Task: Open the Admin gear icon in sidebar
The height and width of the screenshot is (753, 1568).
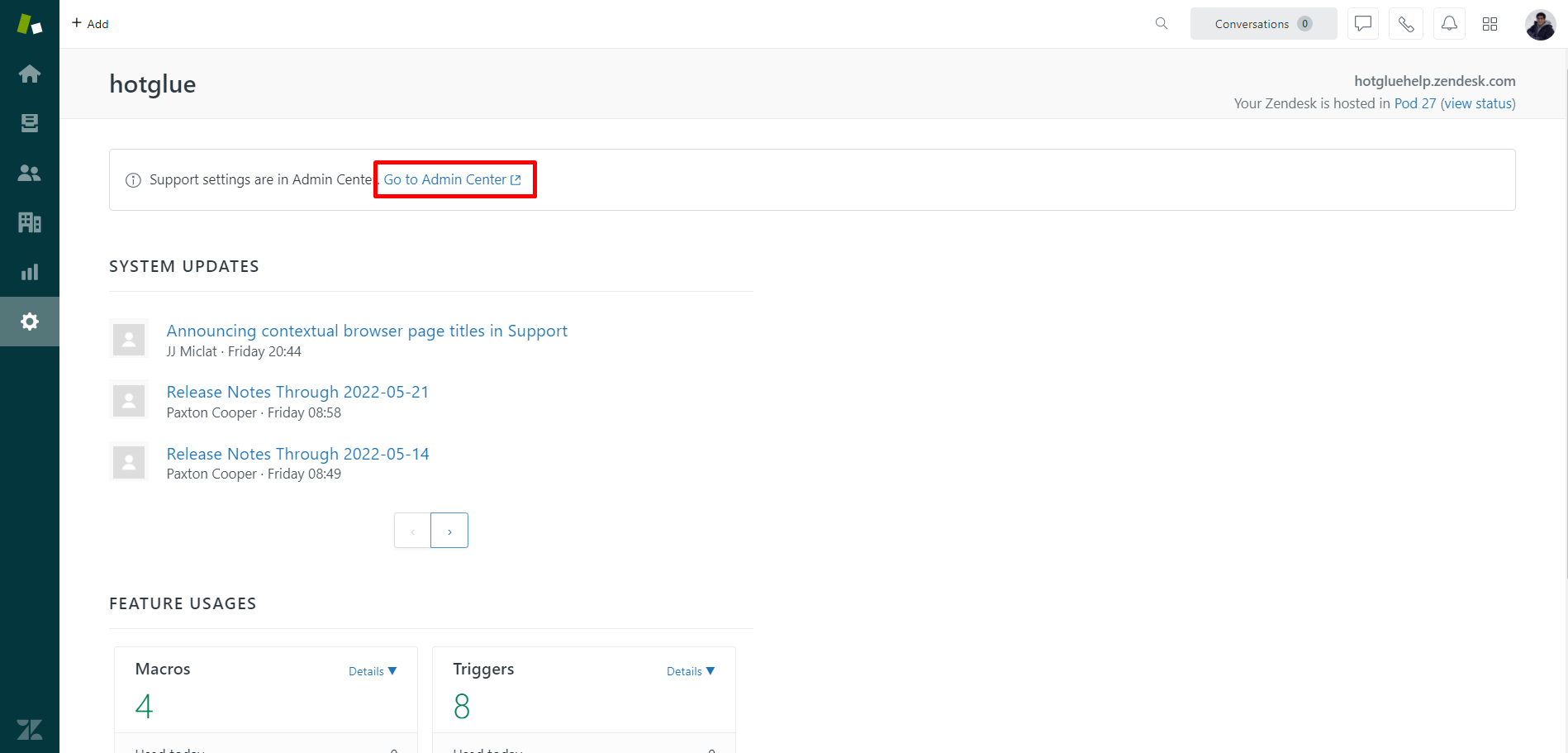Action: [x=30, y=322]
